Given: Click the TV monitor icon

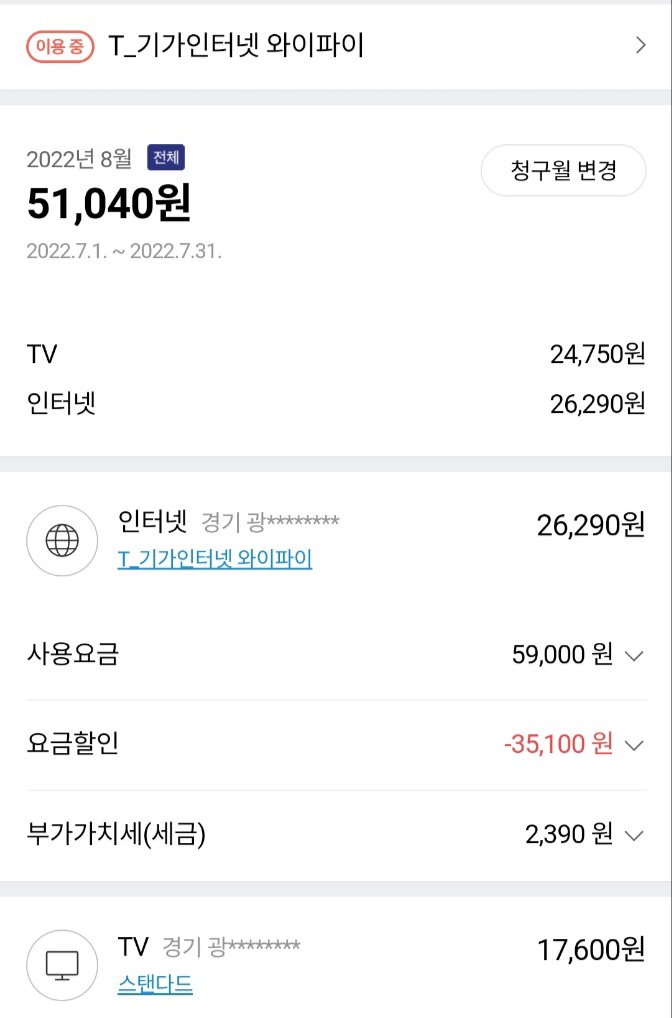Looking at the screenshot, I should point(62,965).
